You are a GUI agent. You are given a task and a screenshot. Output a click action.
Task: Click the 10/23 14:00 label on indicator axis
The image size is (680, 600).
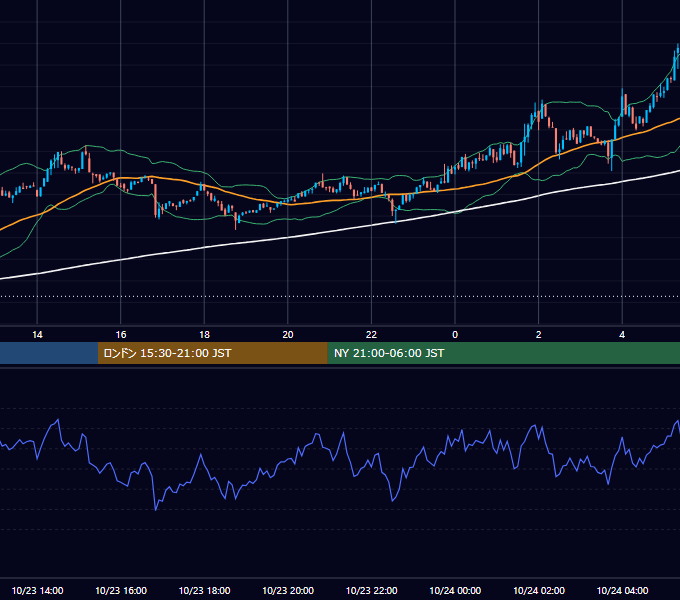(37, 590)
